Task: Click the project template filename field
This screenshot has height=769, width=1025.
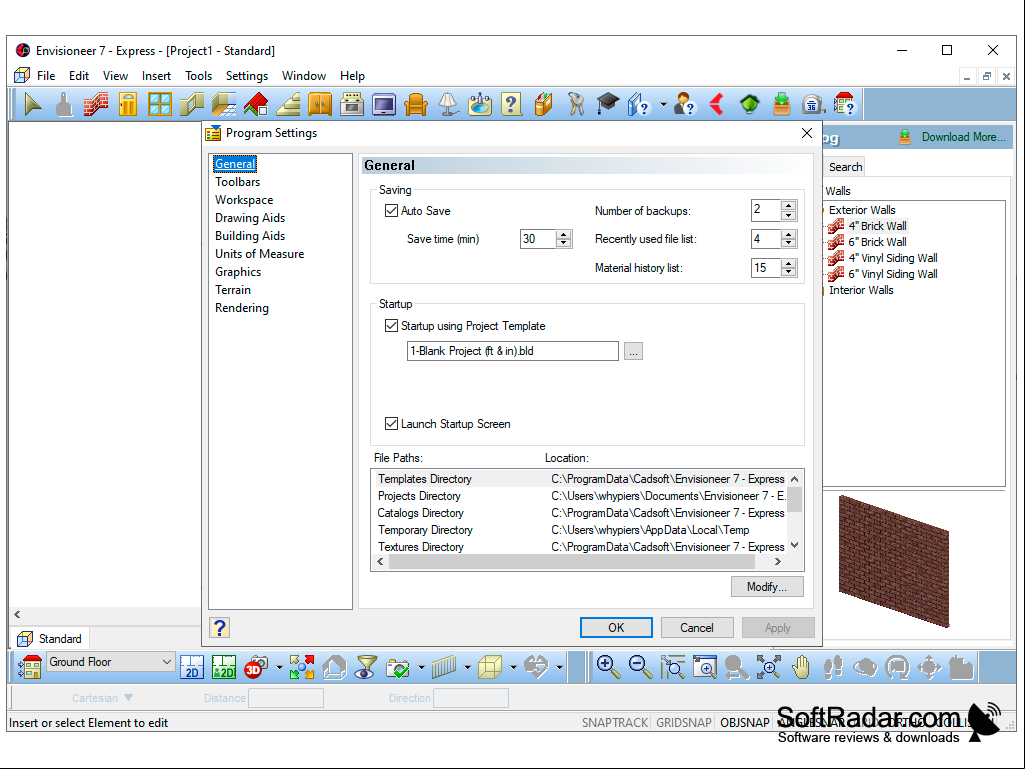Action: (x=512, y=351)
